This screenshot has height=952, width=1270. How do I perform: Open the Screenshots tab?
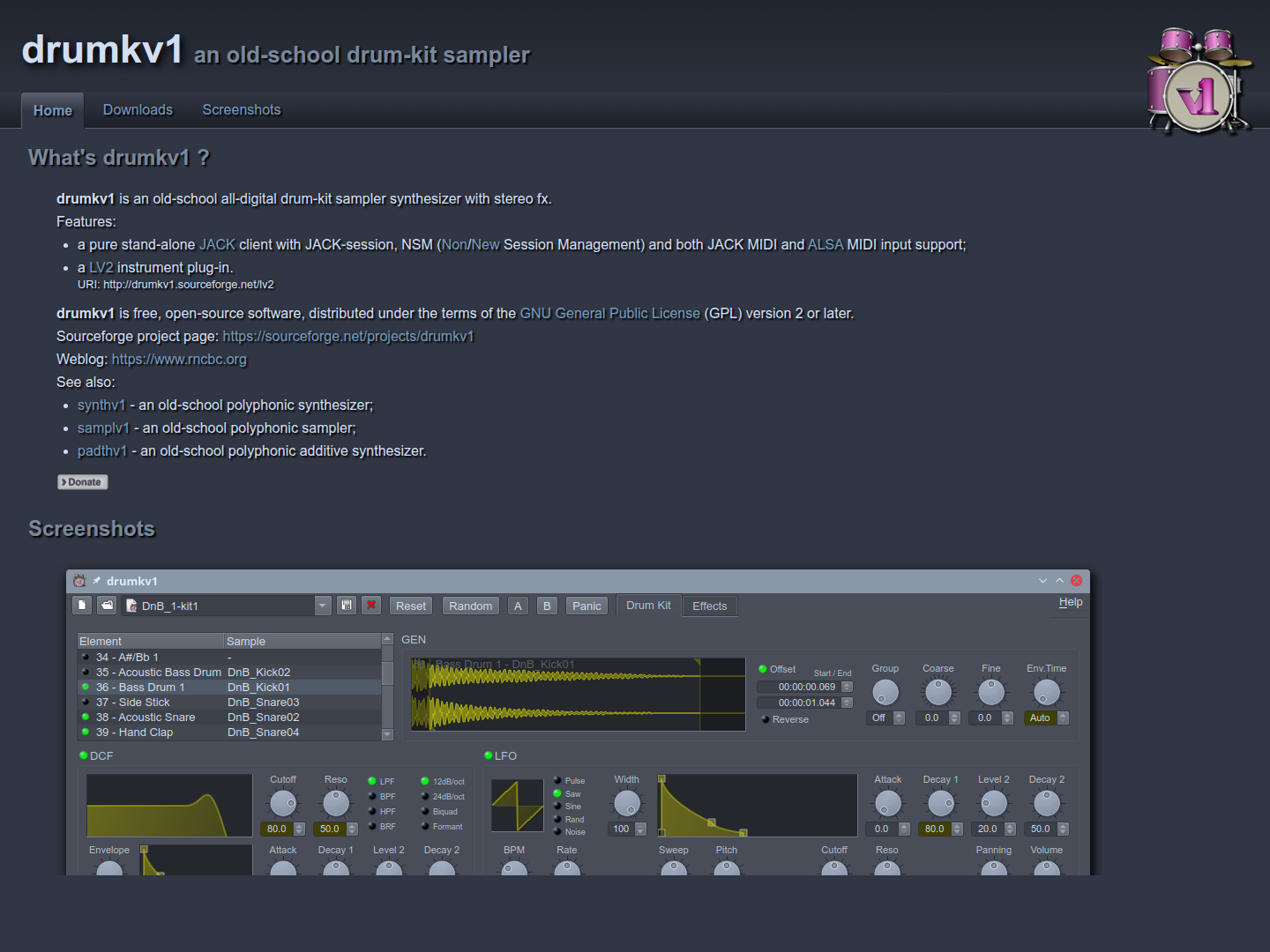coord(242,110)
